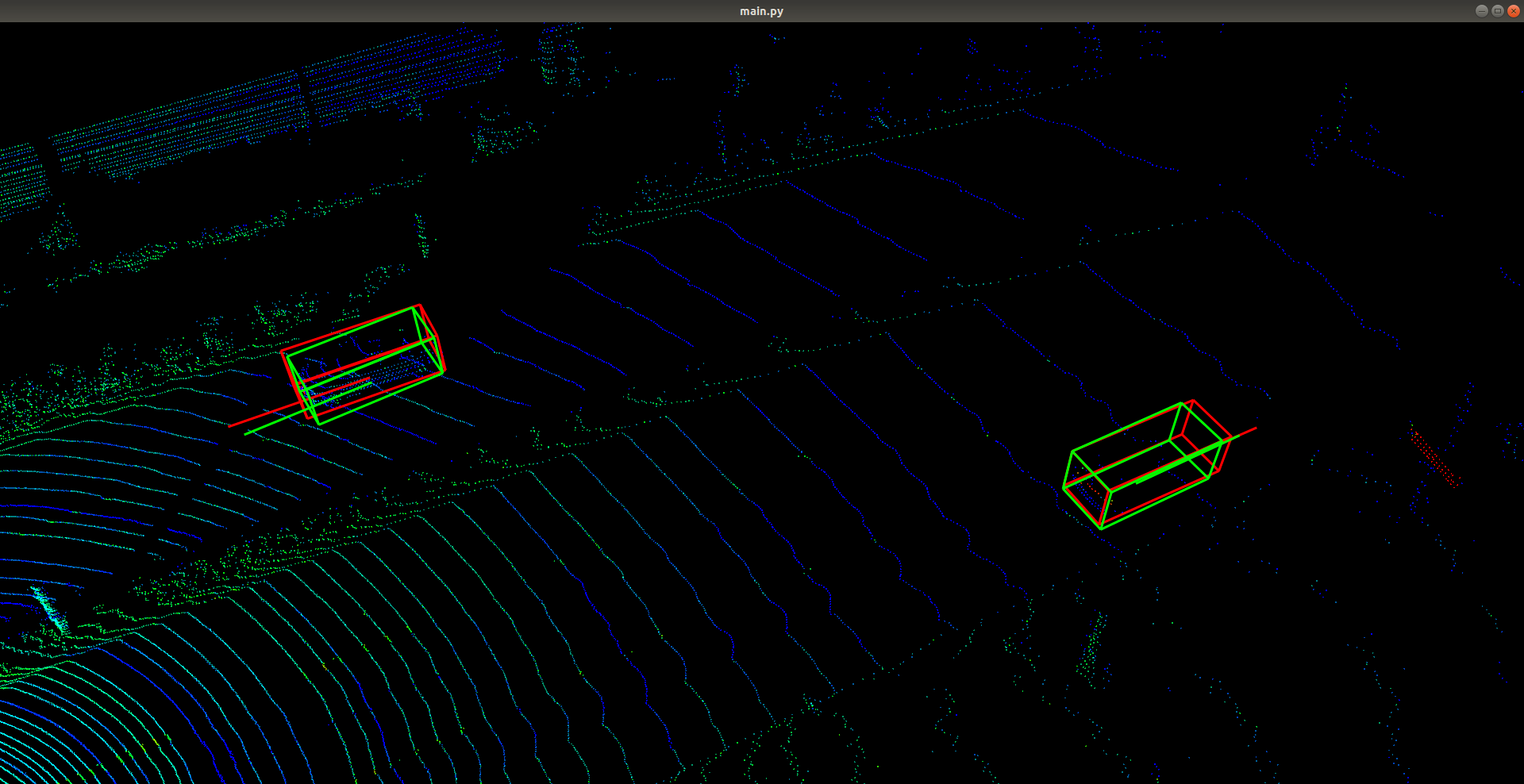
Task: Minimize the main.py window
Action: pos(1481,11)
